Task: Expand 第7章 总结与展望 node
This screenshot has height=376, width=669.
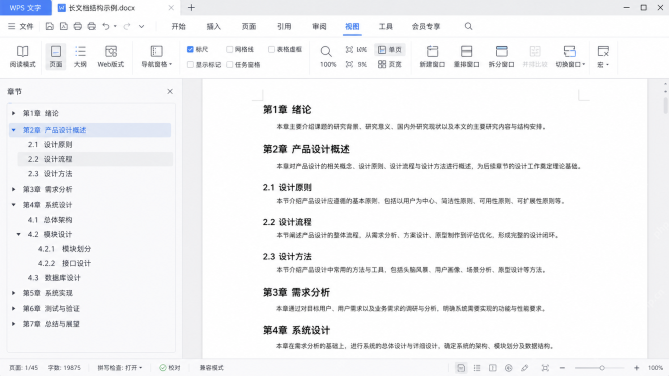Action: point(14,324)
